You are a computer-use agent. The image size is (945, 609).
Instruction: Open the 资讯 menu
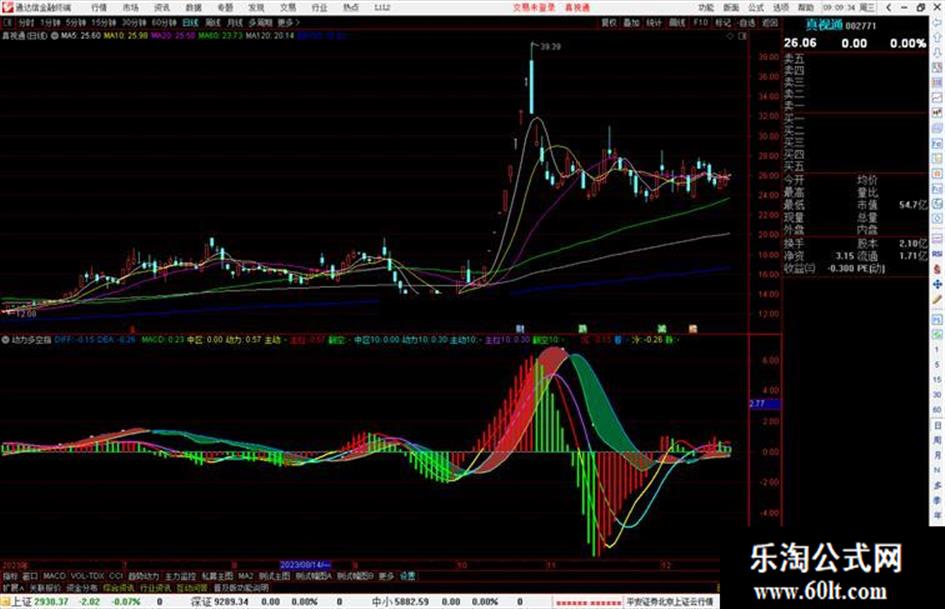pyautogui.click(x=162, y=8)
